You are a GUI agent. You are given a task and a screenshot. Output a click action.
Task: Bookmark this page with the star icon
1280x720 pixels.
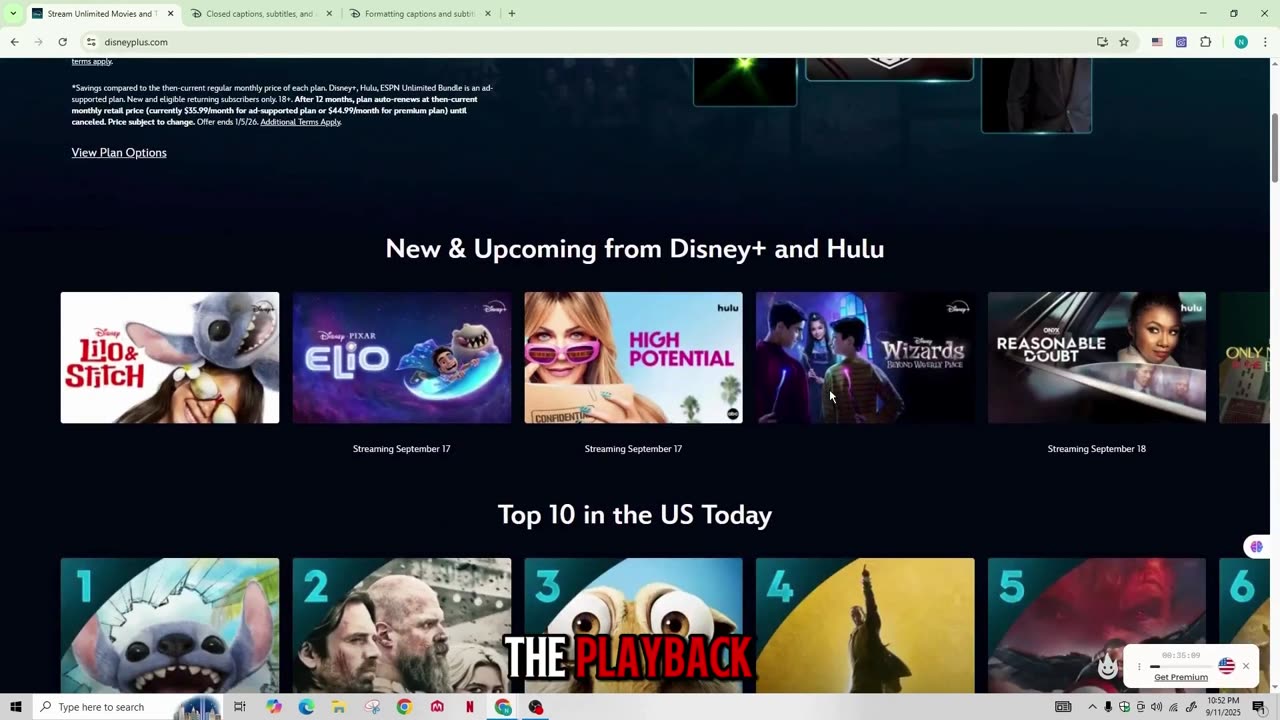tap(1124, 42)
